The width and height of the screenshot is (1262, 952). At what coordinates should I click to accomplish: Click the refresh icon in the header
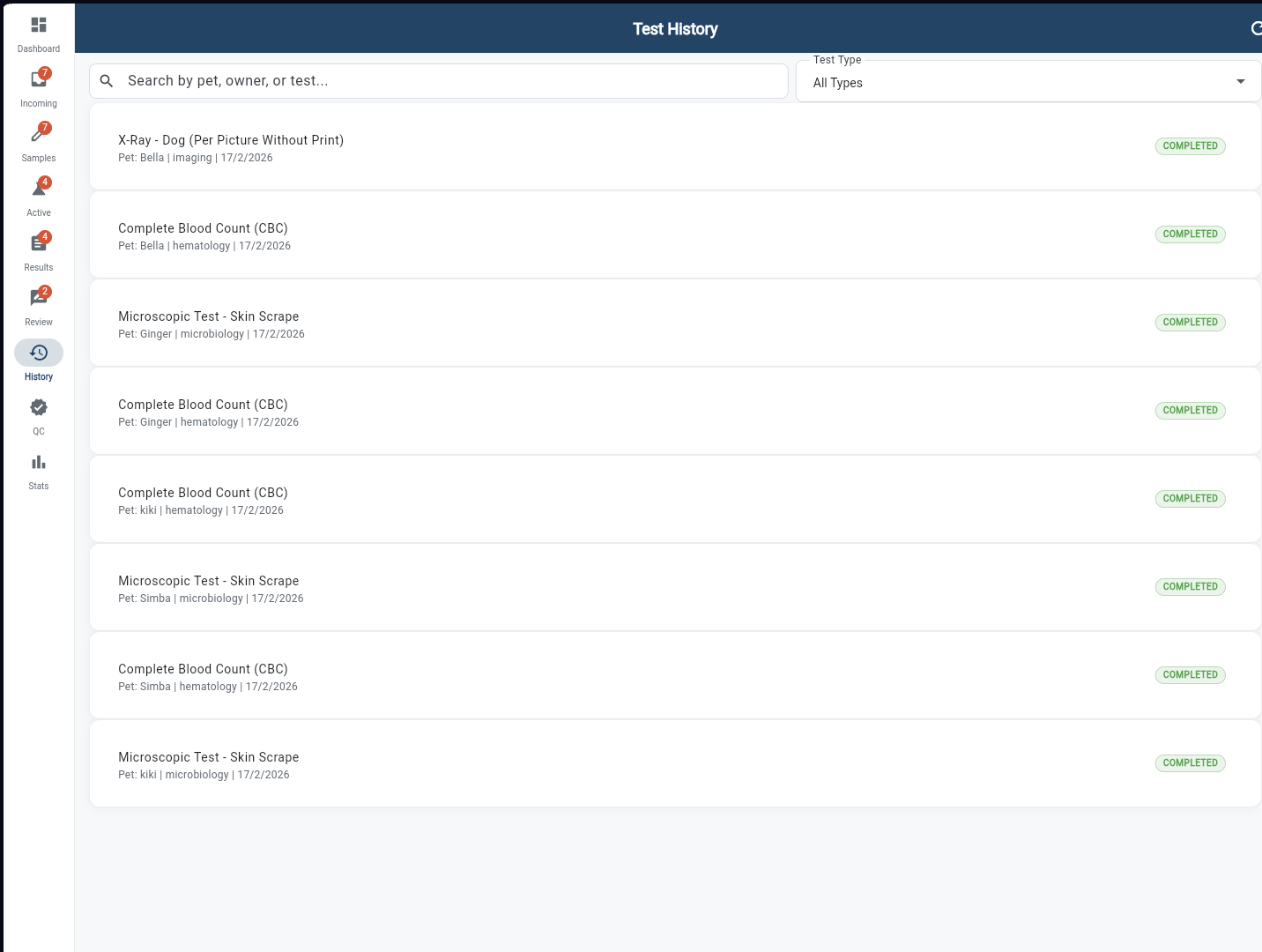coord(1257,28)
